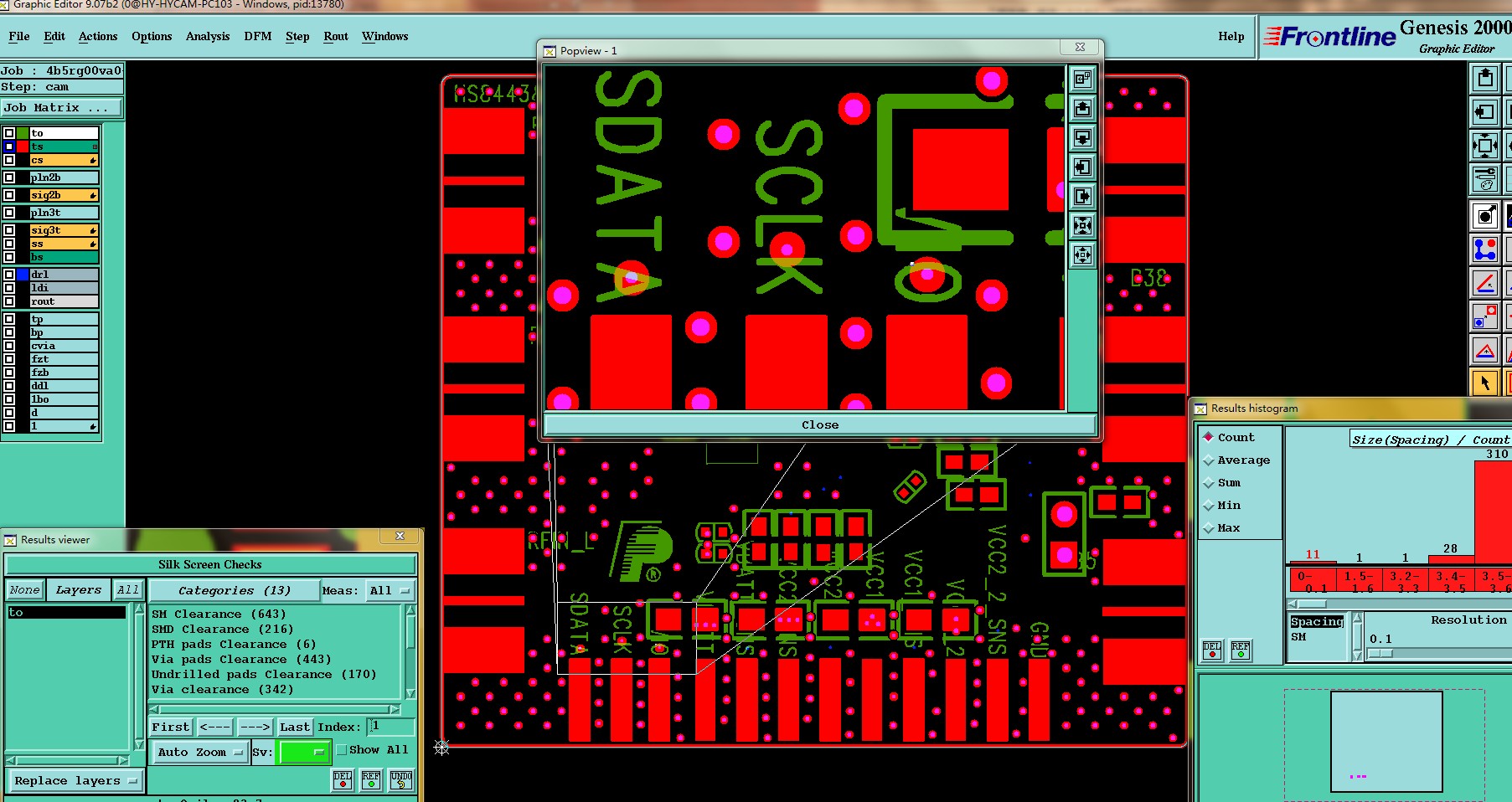
Task: Select the Min radio option in histogram
Action: point(1209,506)
